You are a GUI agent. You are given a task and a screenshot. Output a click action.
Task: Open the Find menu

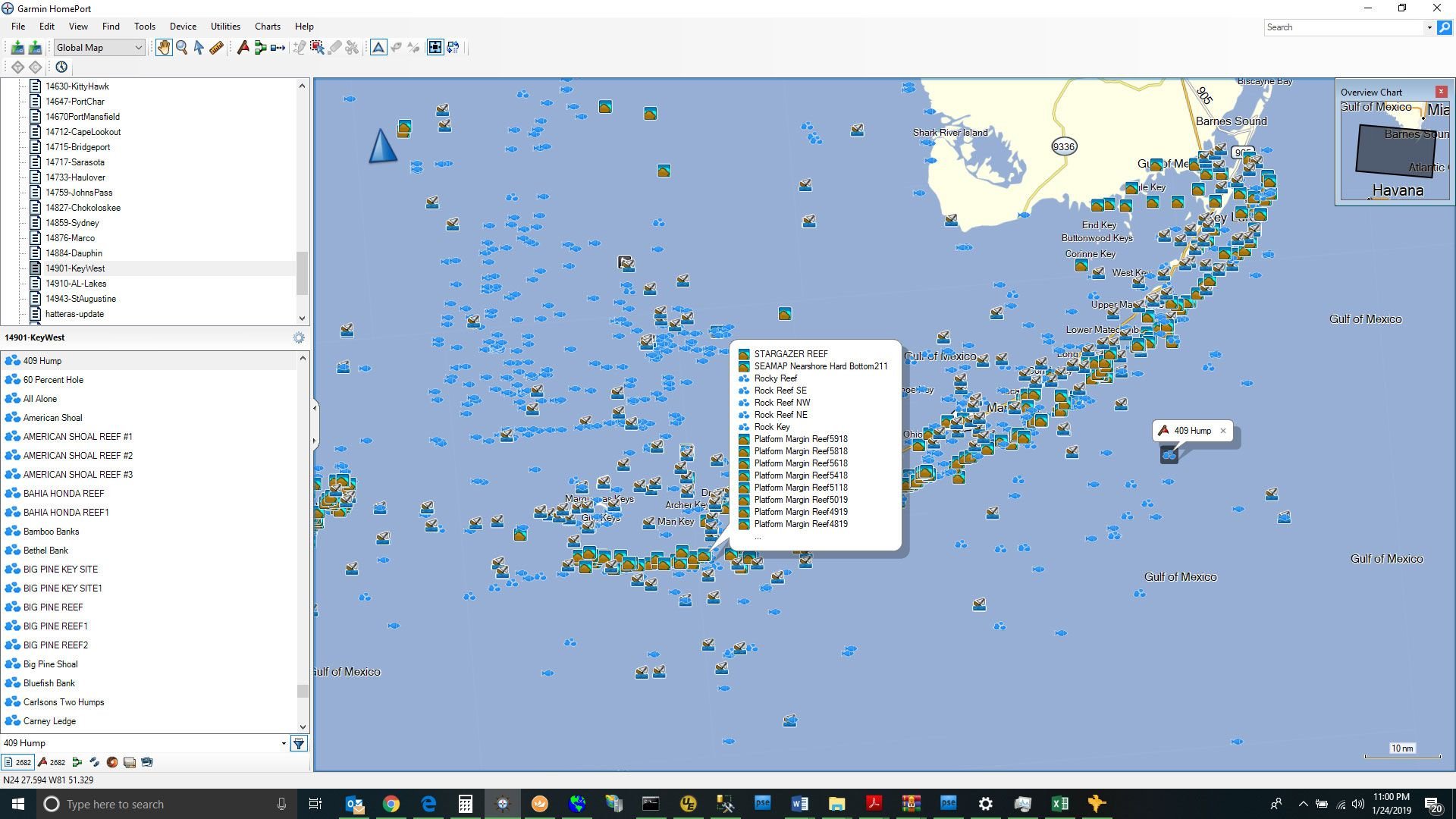[x=111, y=27]
